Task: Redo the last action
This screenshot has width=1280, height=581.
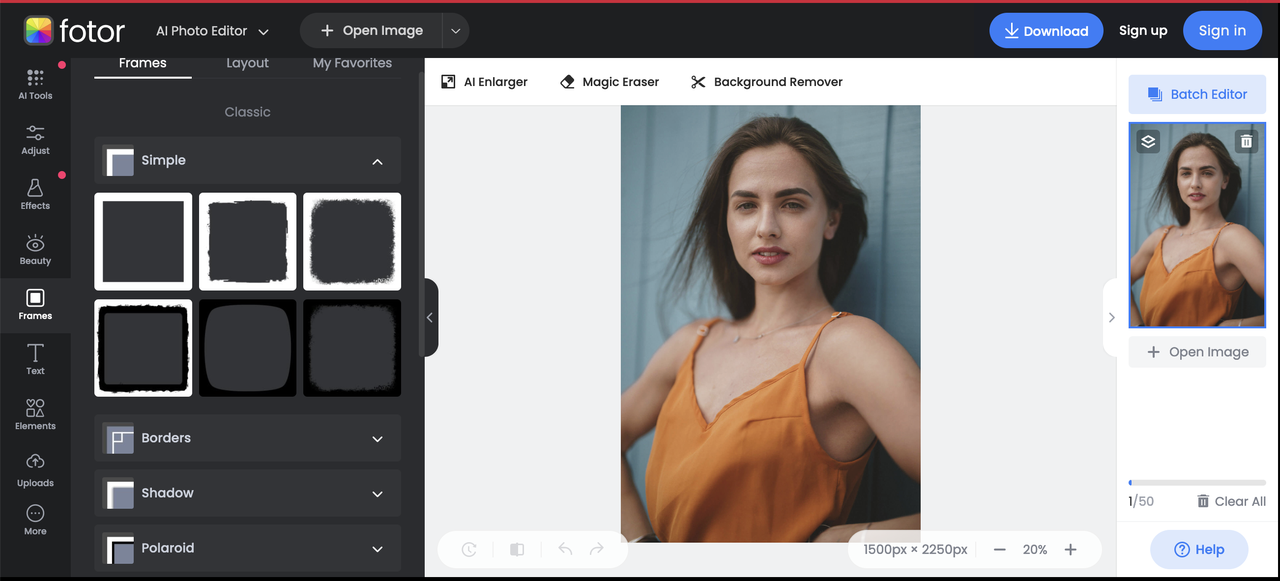Action: click(597, 549)
